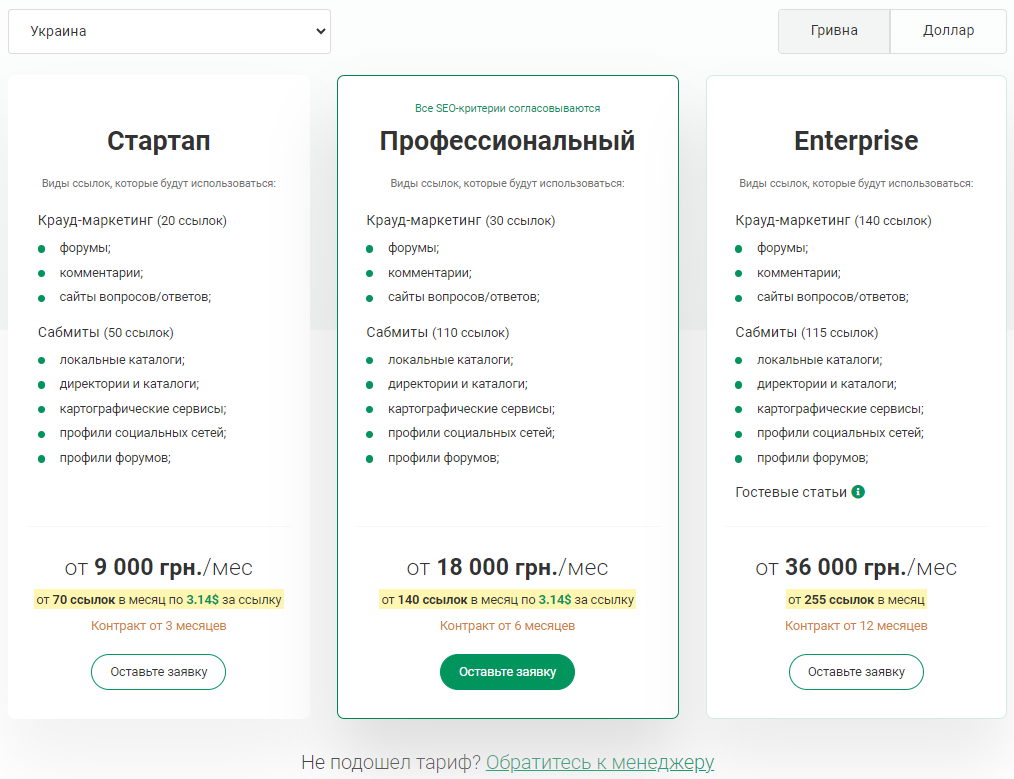
Task: Click the Все SEO-критерии согласовываются label
Action: [x=507, y=108]
